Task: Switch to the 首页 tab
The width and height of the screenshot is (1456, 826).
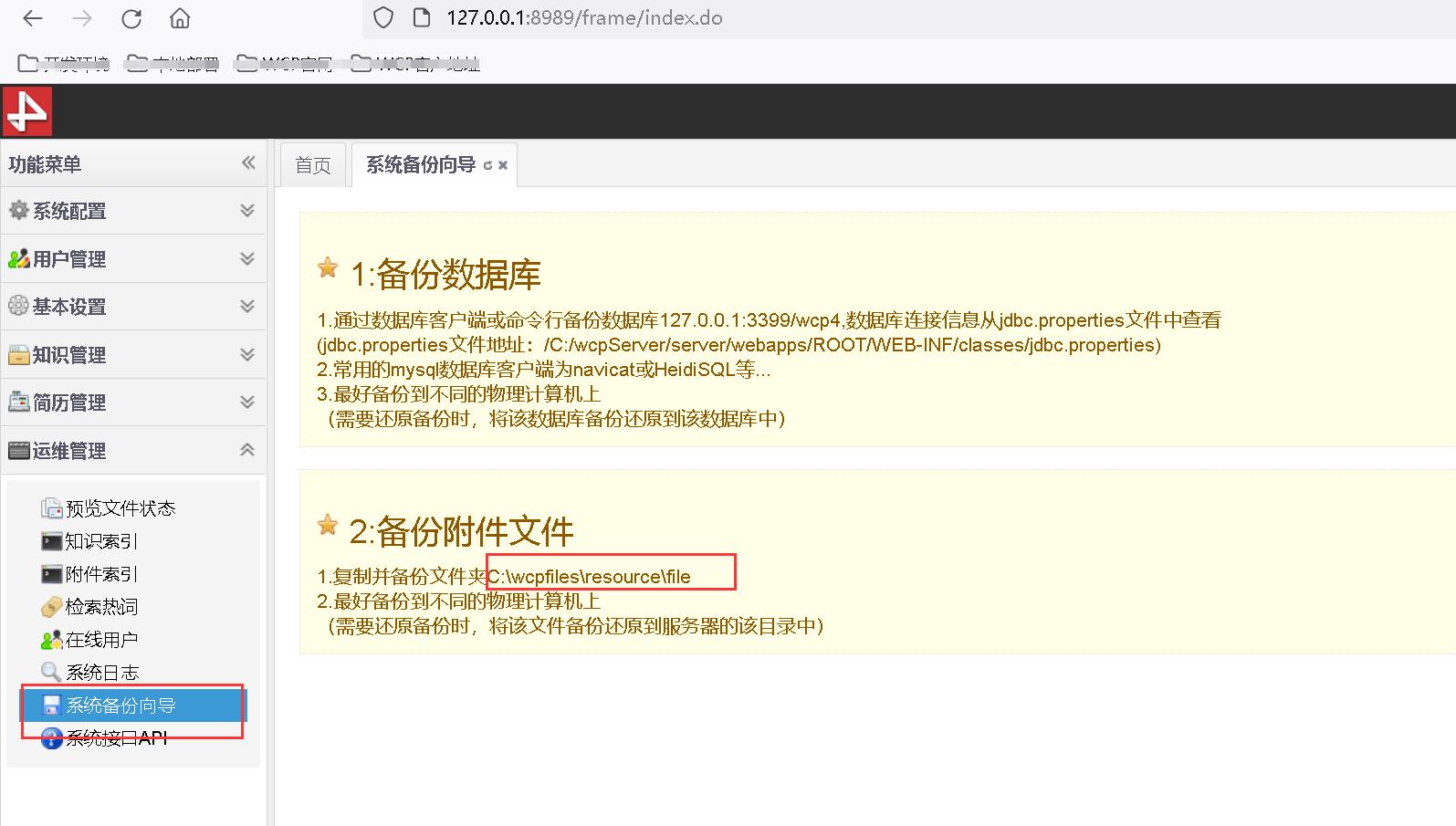Action: 313,165
